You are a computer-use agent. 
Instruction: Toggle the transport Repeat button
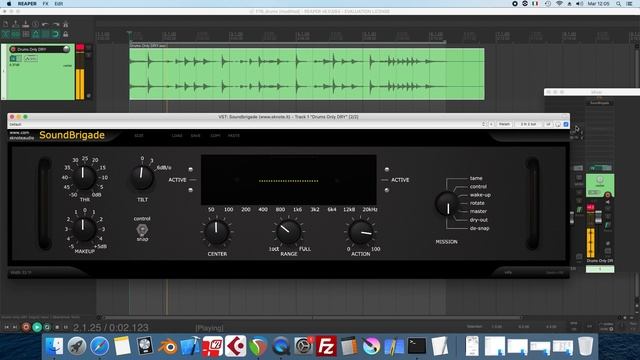click(x=47, y=327)
